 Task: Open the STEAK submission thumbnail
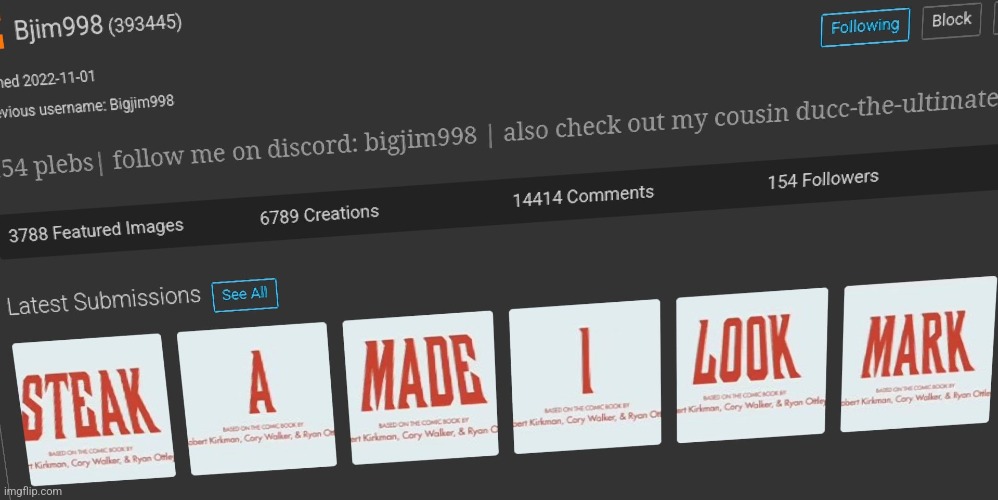(x=94, y=409)
